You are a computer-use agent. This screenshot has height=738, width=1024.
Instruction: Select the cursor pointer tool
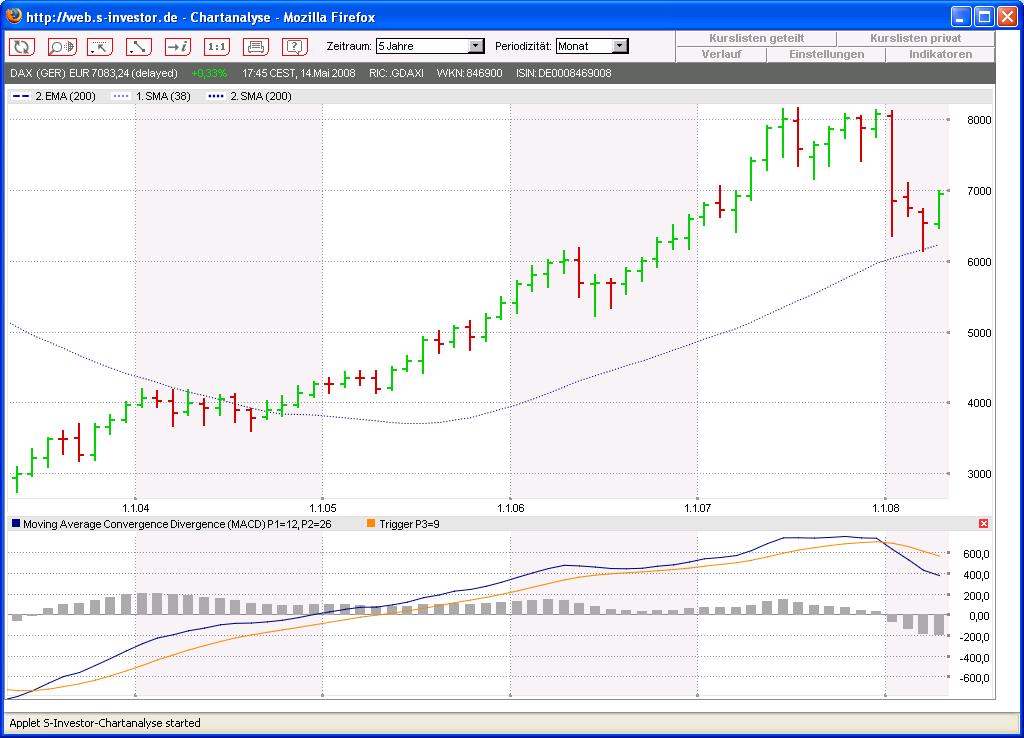(100, 47)
